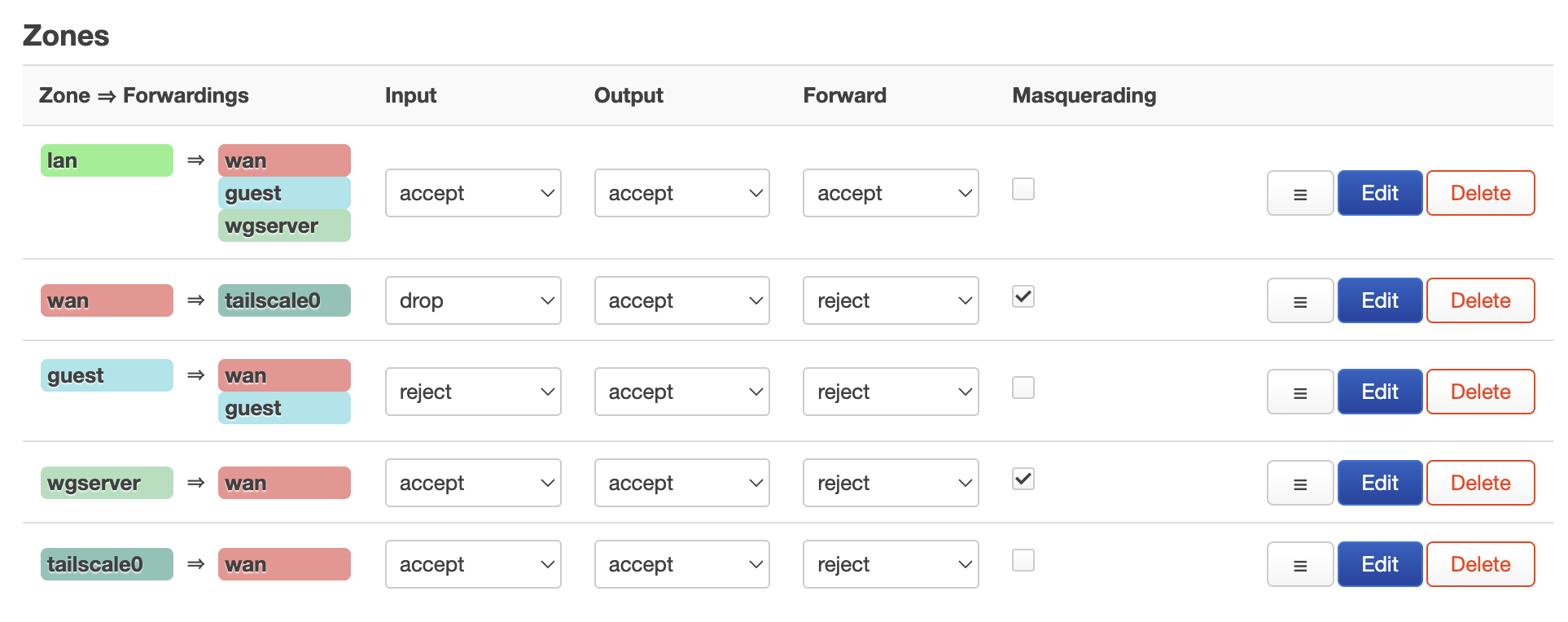Image resolution: width=1568 pixels, height=622 pixels.
Task: Enable masquerading for the lan zone
Action: tap(1023, 190)
